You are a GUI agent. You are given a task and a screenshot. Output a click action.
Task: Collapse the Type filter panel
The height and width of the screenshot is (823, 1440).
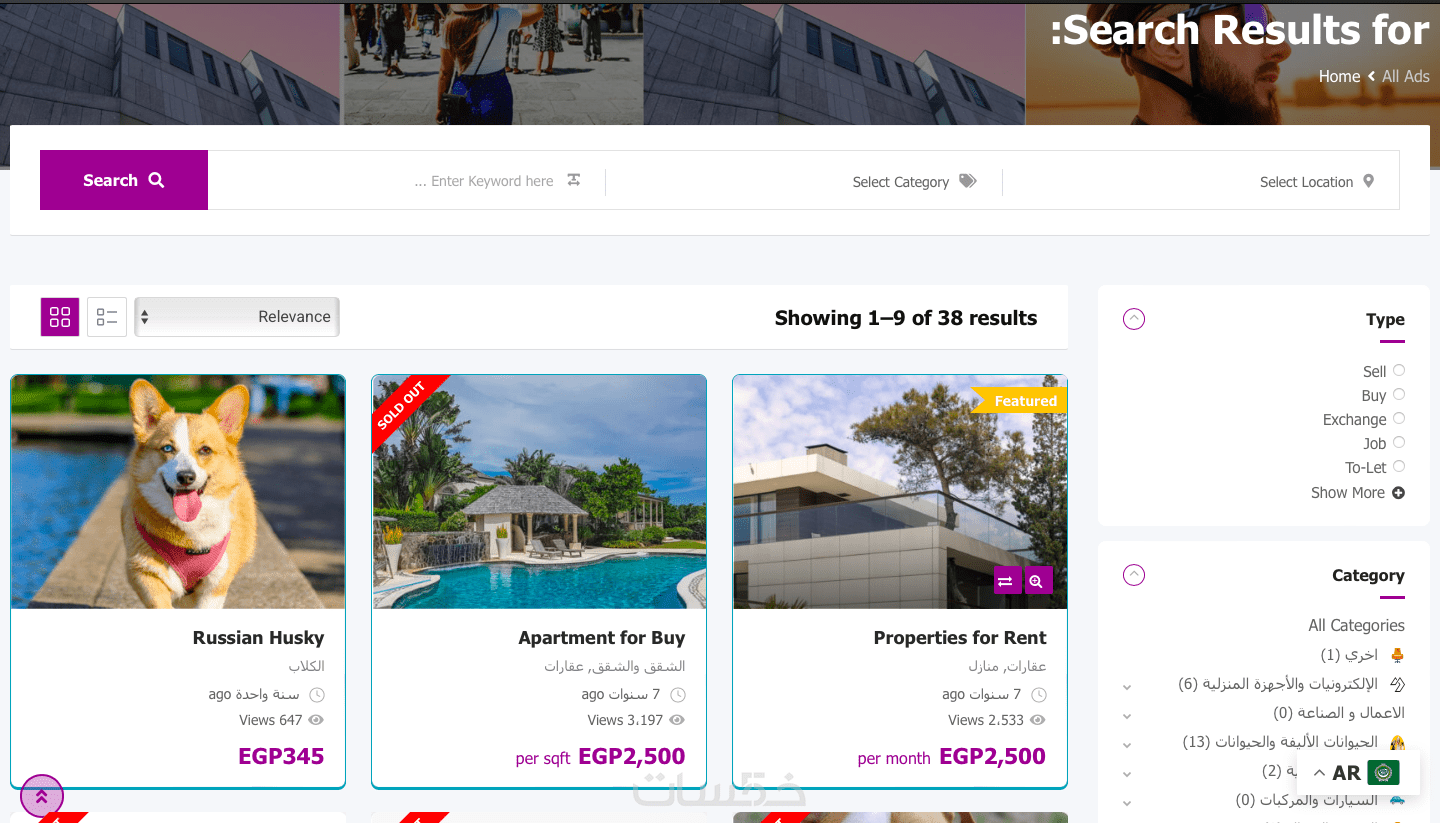pos(1134,319)
